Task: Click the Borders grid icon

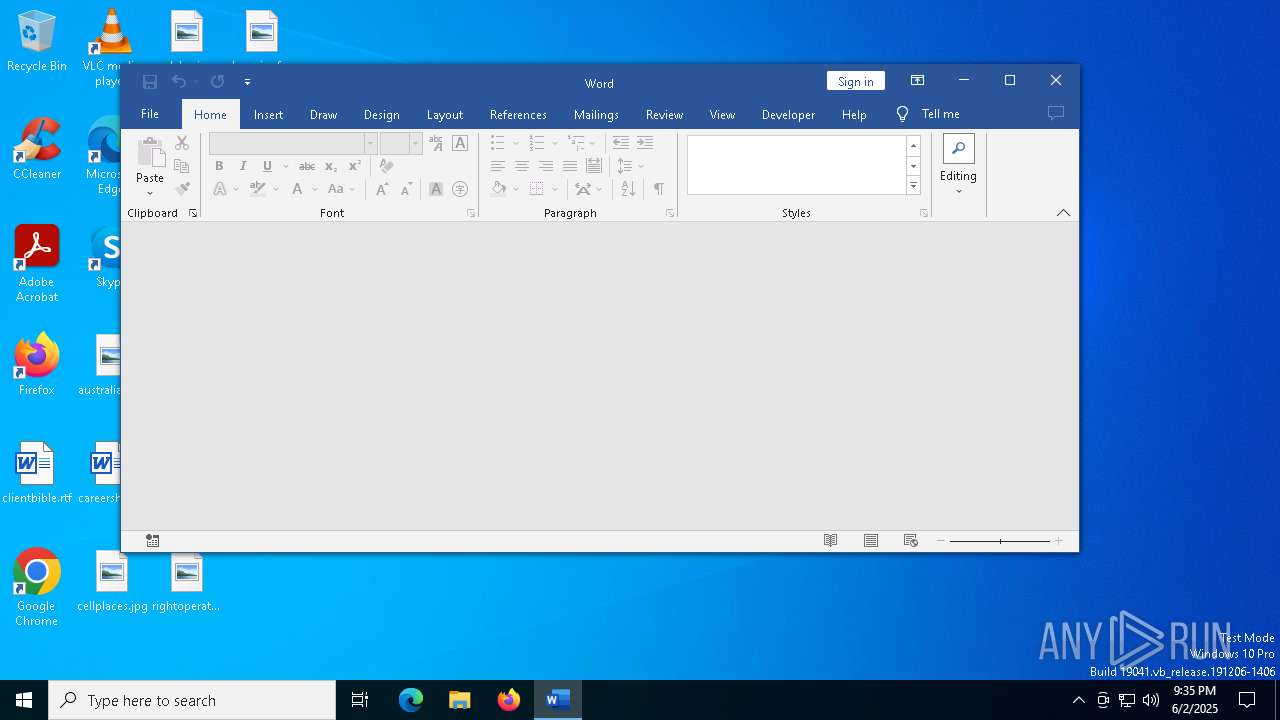Action: (x=537, y=189)
